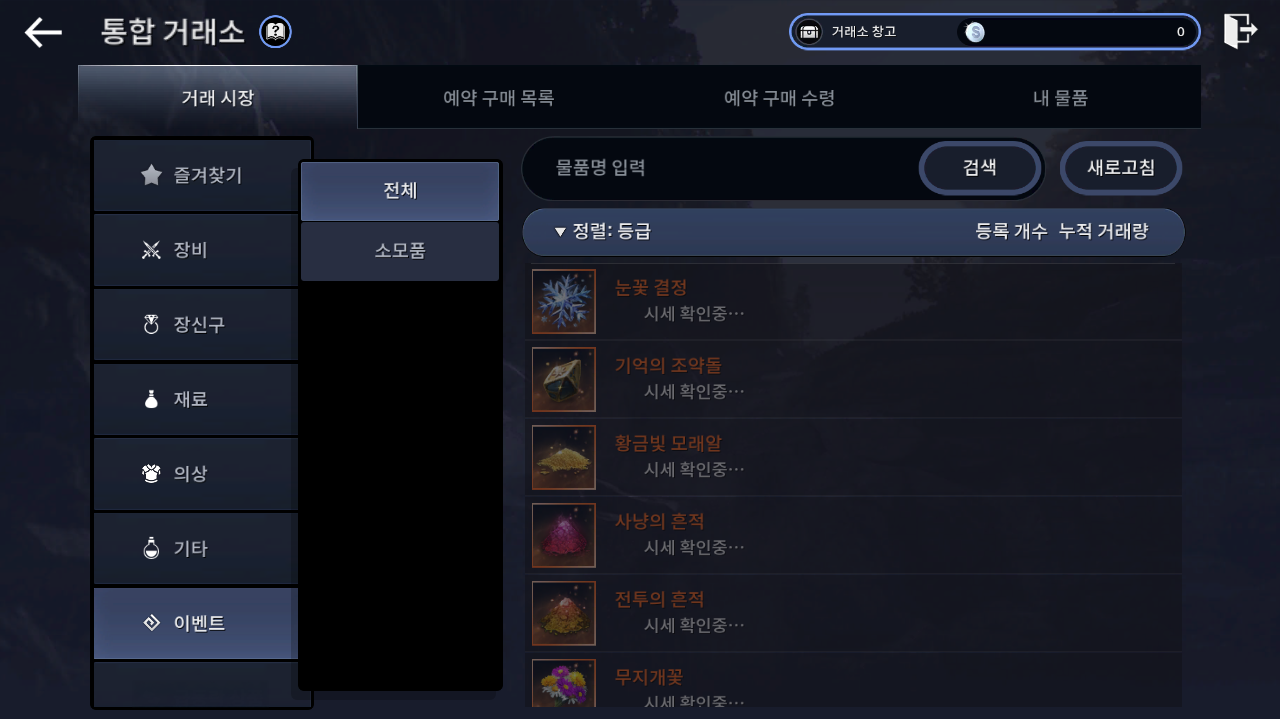
Task: Select the 기억의 조약돌 item icon
Action: [x=564, y=379]
